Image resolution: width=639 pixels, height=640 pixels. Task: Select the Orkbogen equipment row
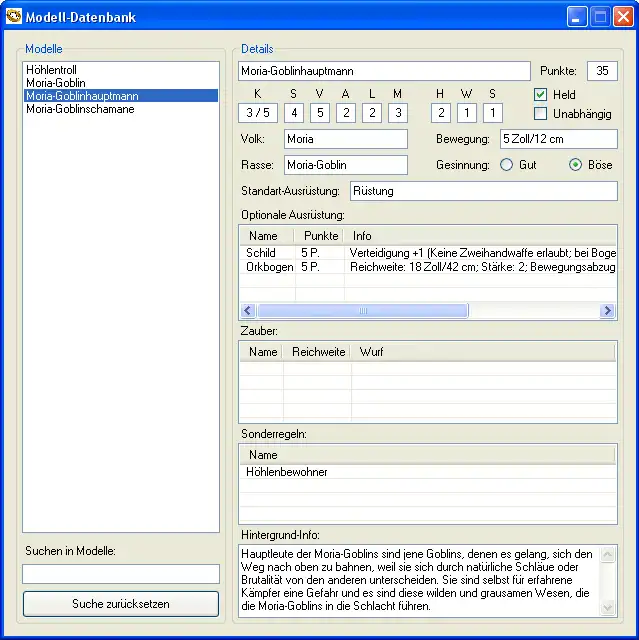(428, 267)
